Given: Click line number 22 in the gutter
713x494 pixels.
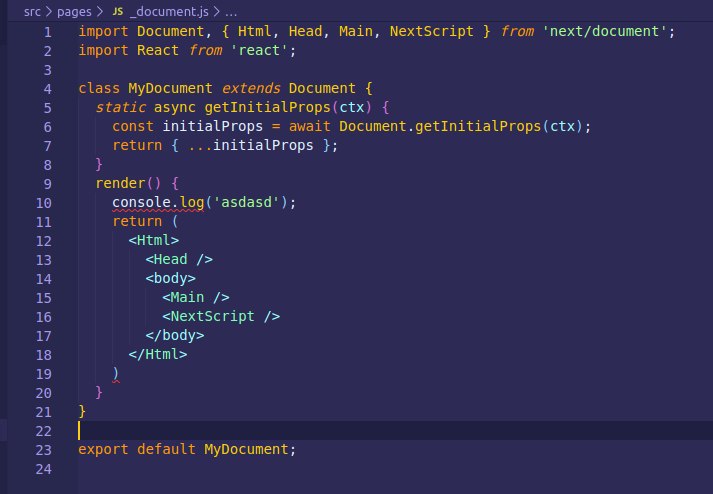Looking at the screenshot, I should tap(44, 431).
